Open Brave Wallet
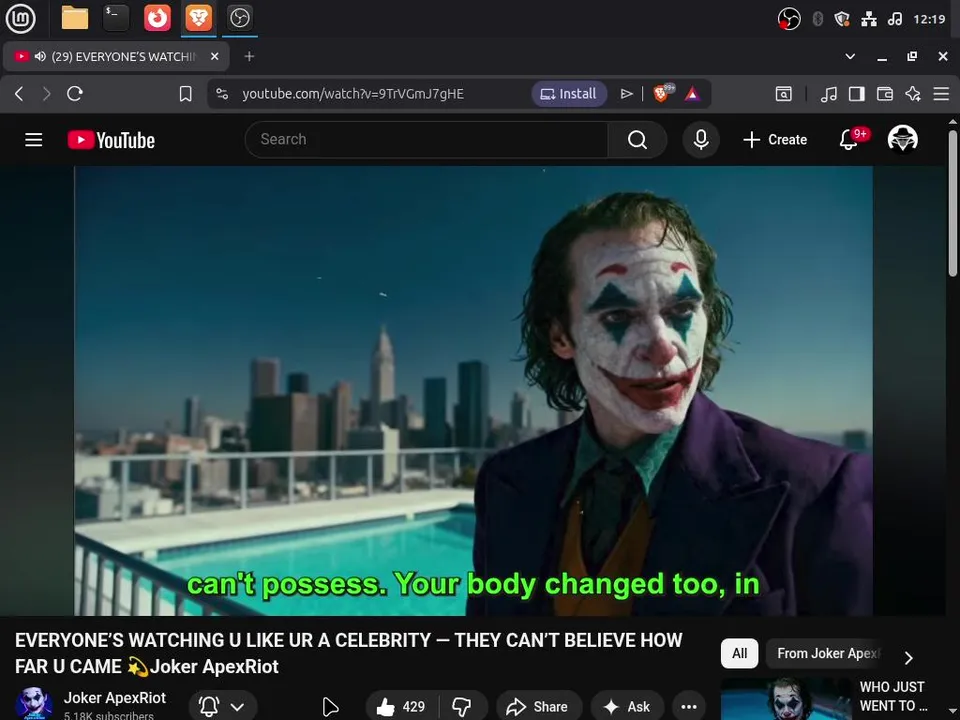Viewport: 960px width, 720px height. 885,94
